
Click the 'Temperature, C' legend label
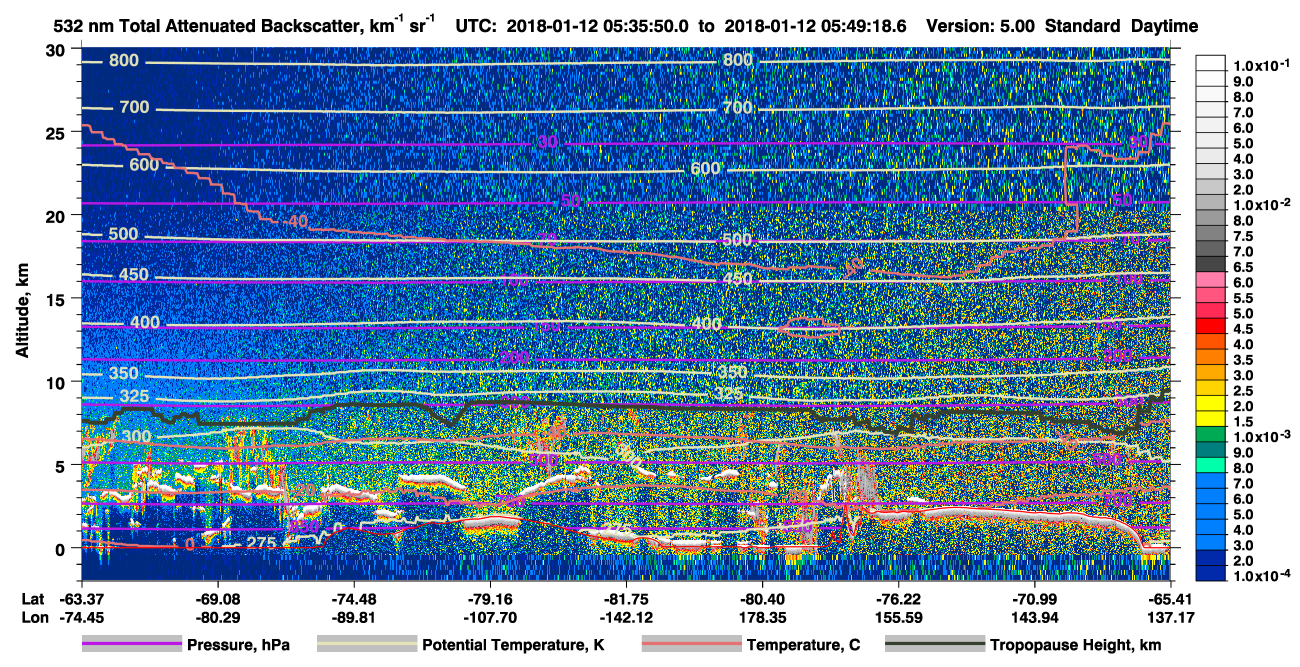(803, 646)
